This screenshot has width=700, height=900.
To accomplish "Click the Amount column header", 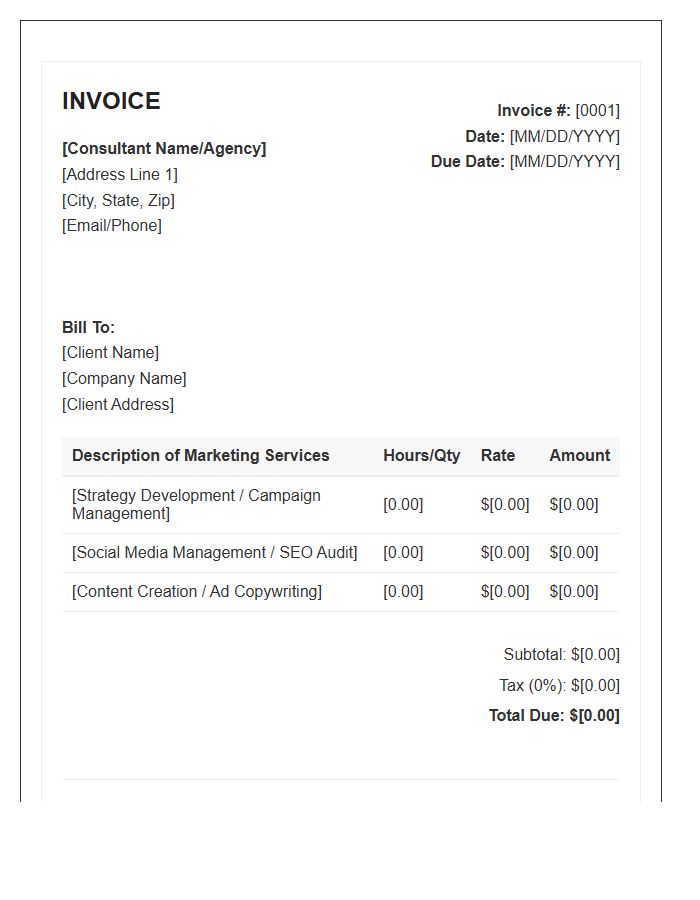I will (580, 456).
